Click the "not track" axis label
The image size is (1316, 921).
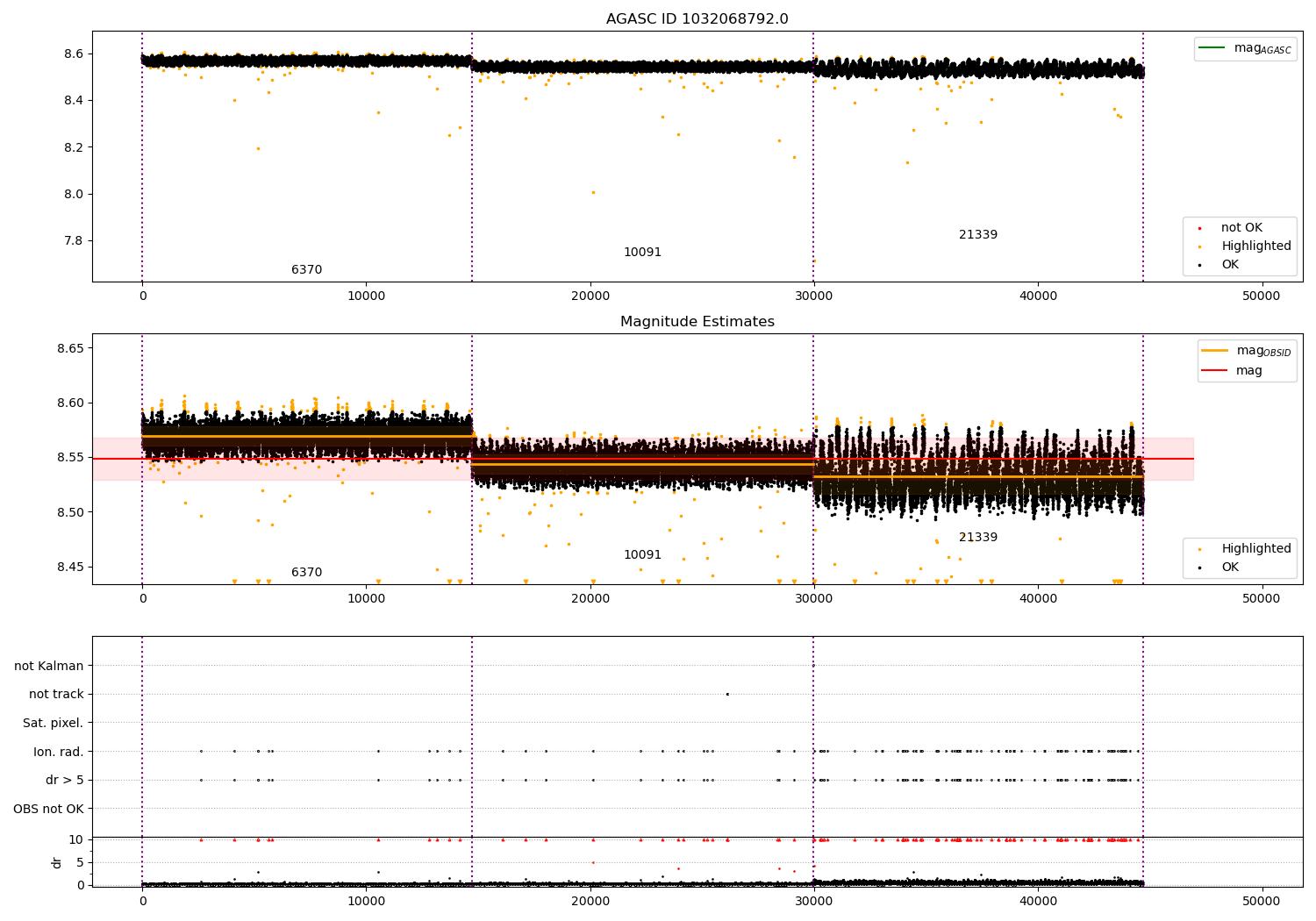coord(56,695)
